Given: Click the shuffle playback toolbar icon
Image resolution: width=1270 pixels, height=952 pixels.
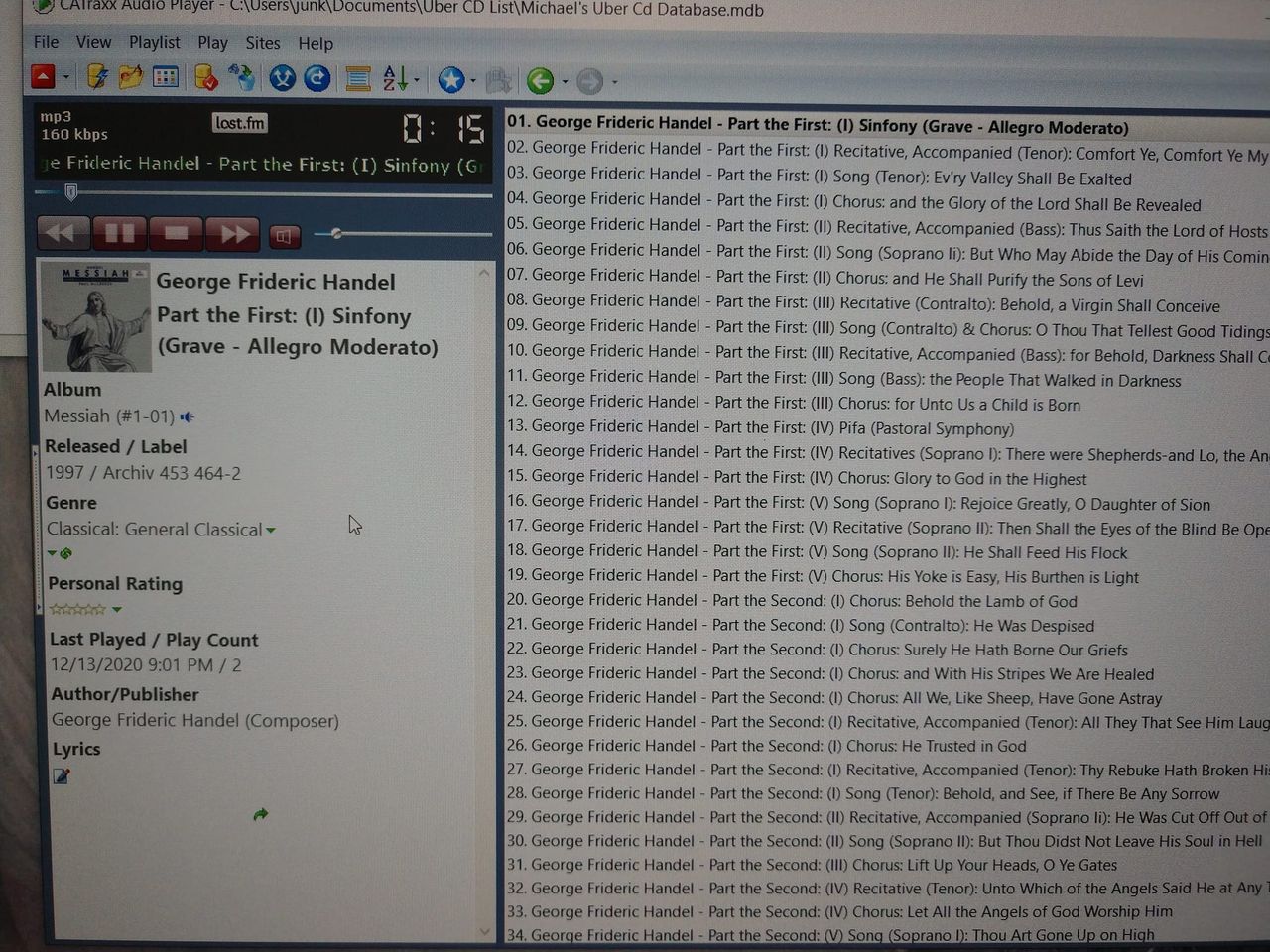Looking at the screenshot, I should tap(282, 79).
